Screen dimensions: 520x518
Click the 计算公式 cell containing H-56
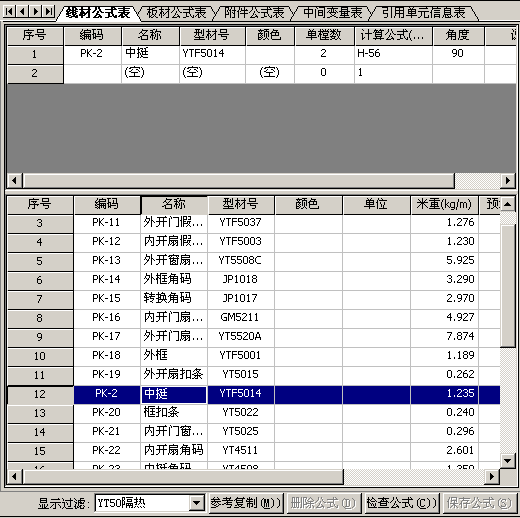tap(393, 53)
